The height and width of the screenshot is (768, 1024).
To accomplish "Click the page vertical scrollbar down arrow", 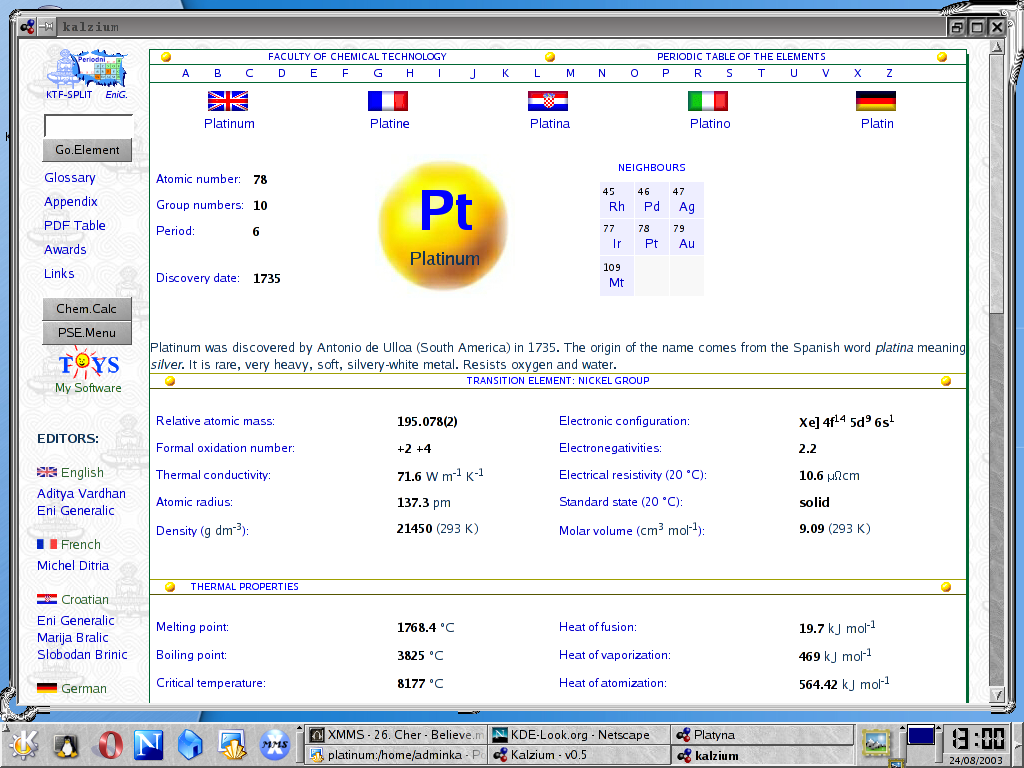I will [x=997, y=695].
